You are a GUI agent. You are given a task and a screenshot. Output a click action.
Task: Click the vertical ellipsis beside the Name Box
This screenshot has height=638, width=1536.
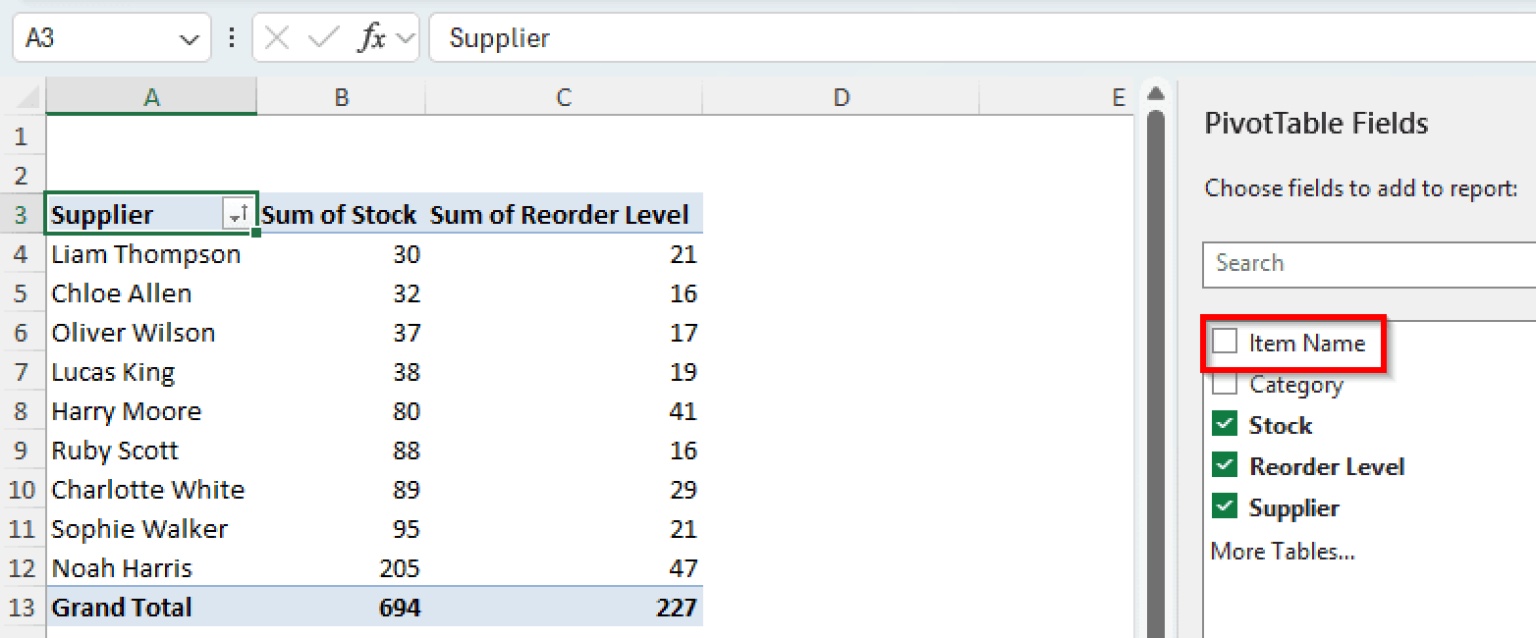233,37
